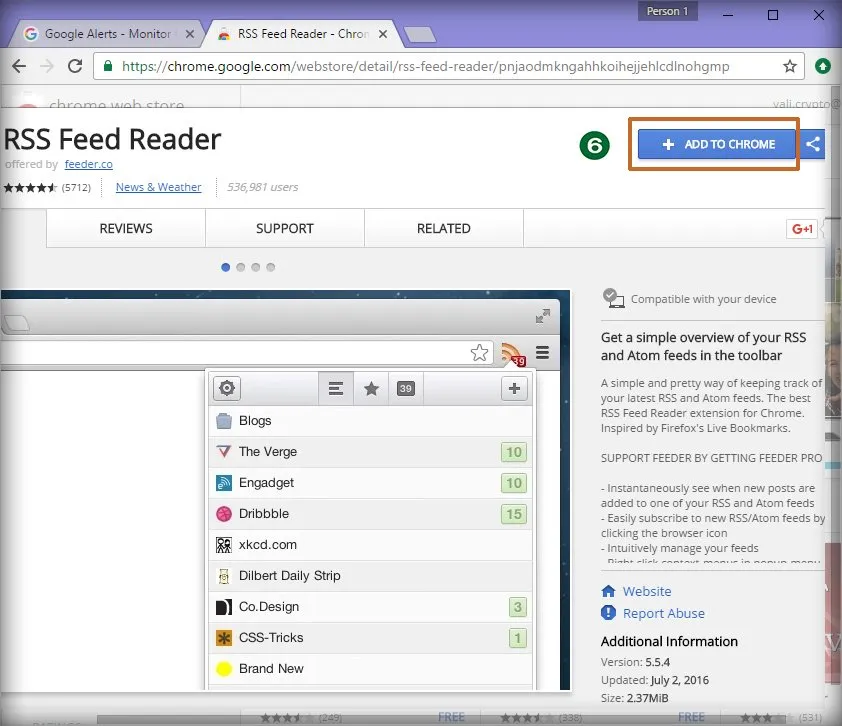Select the third carousel dot
Image resolution: width=842 pixels, height=726 pixels.
(256, 267)
